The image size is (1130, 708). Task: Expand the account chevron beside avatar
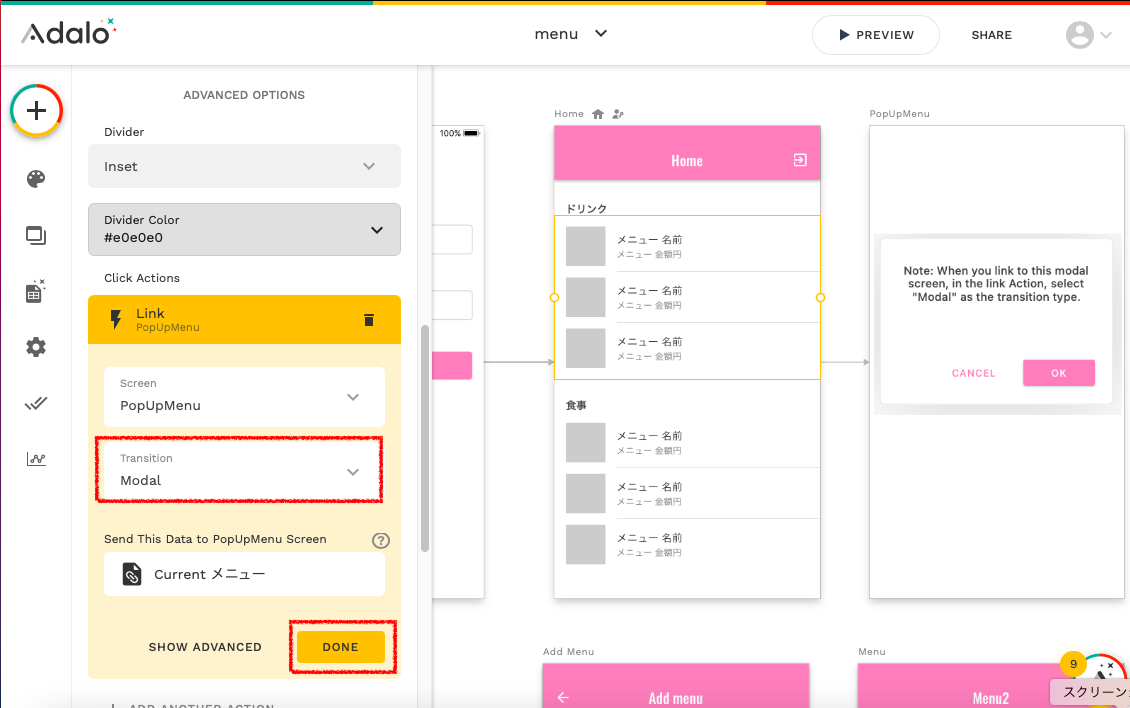click(1107, 35)
